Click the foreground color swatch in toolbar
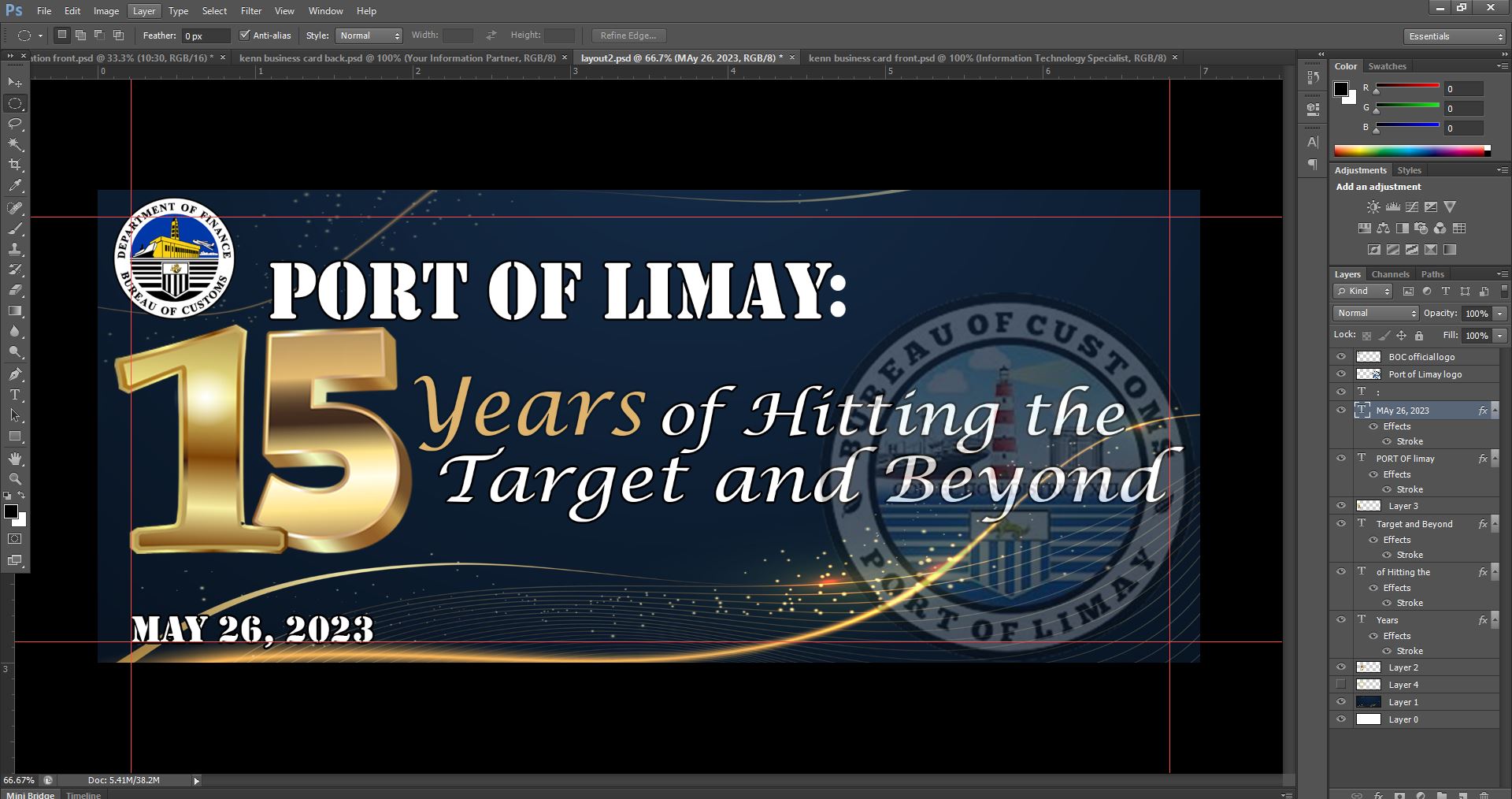This screenshot has height=799, width=1512. pyautogui.click(x=10, y=512)
